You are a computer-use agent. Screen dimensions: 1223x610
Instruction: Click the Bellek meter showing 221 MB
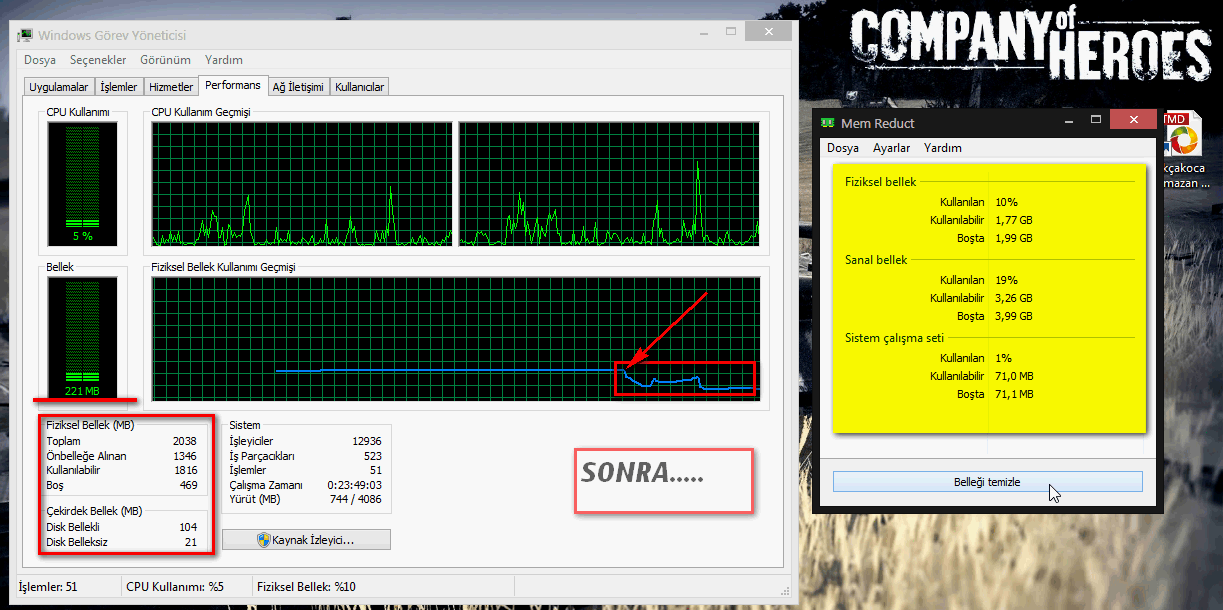tap(82, 338)
